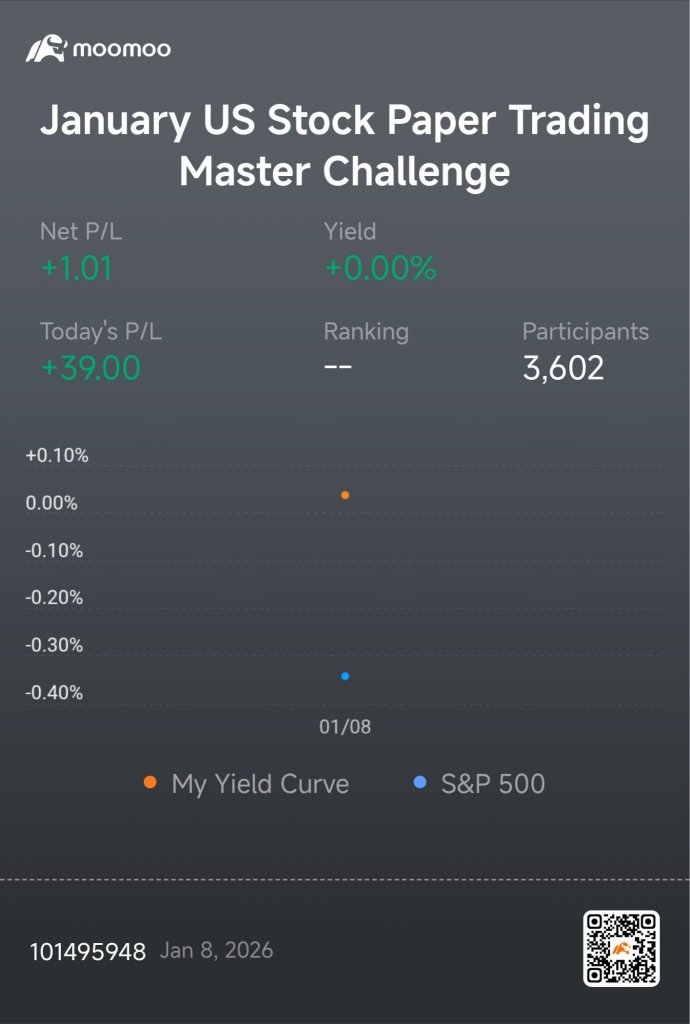Click the moomoo bull logo icon
The width and height of the screenshot is (690, 1024).
coord(46,48)
